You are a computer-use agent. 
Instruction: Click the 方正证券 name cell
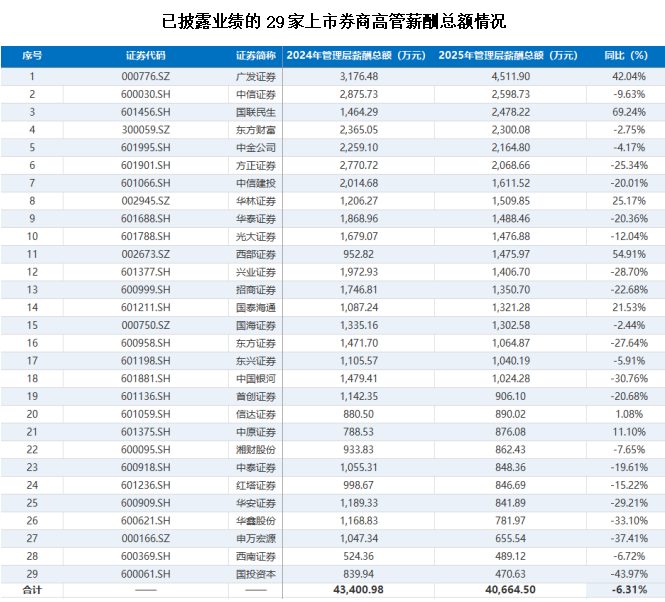click(x=256, y=165)
